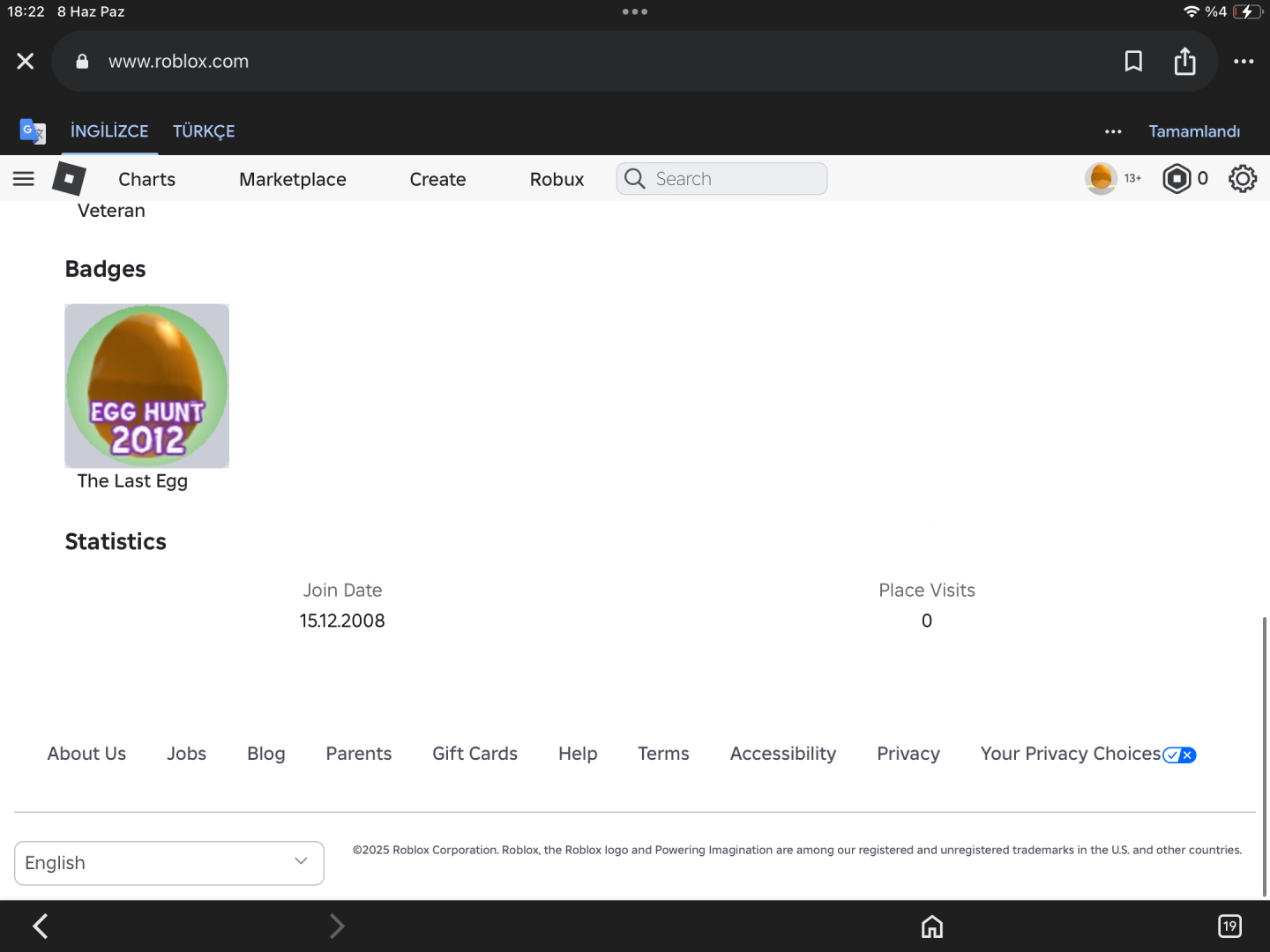This screenshot has width=1270, height=952.
Task: Click the page vertical scrollbar
Action: click(1265, 756)
